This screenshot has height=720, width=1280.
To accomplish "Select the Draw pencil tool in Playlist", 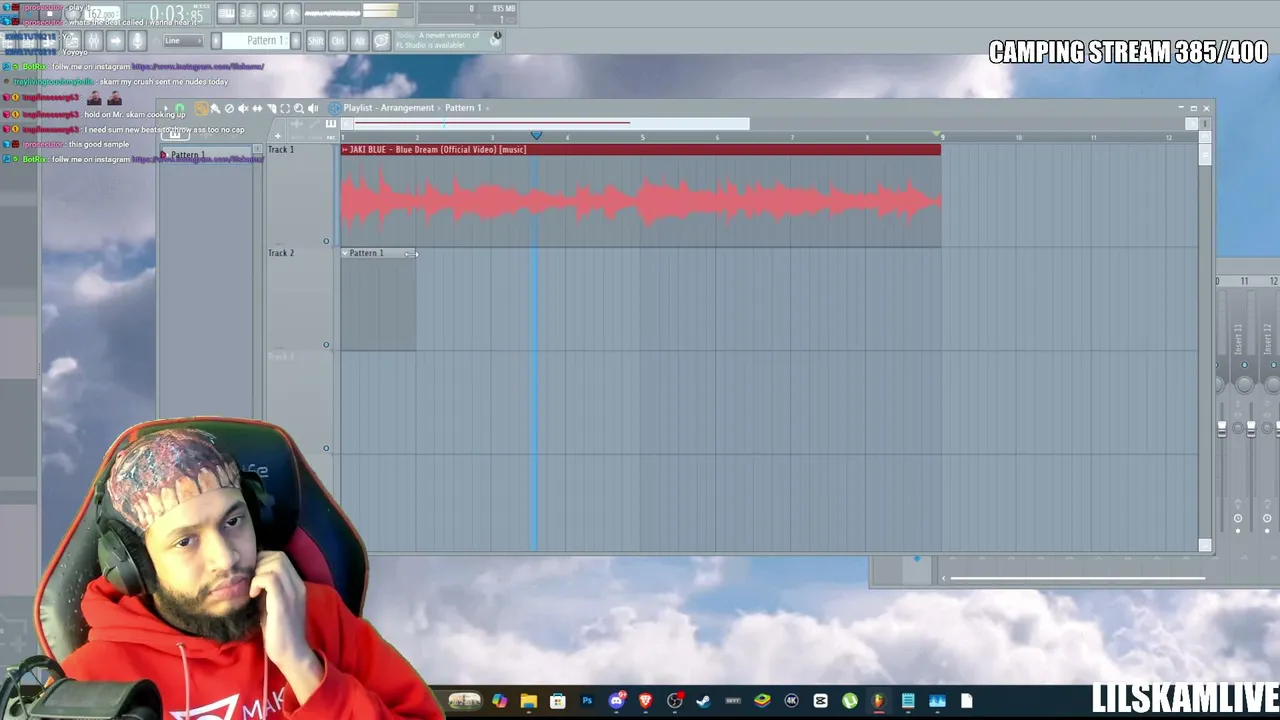I will point(201,108).
